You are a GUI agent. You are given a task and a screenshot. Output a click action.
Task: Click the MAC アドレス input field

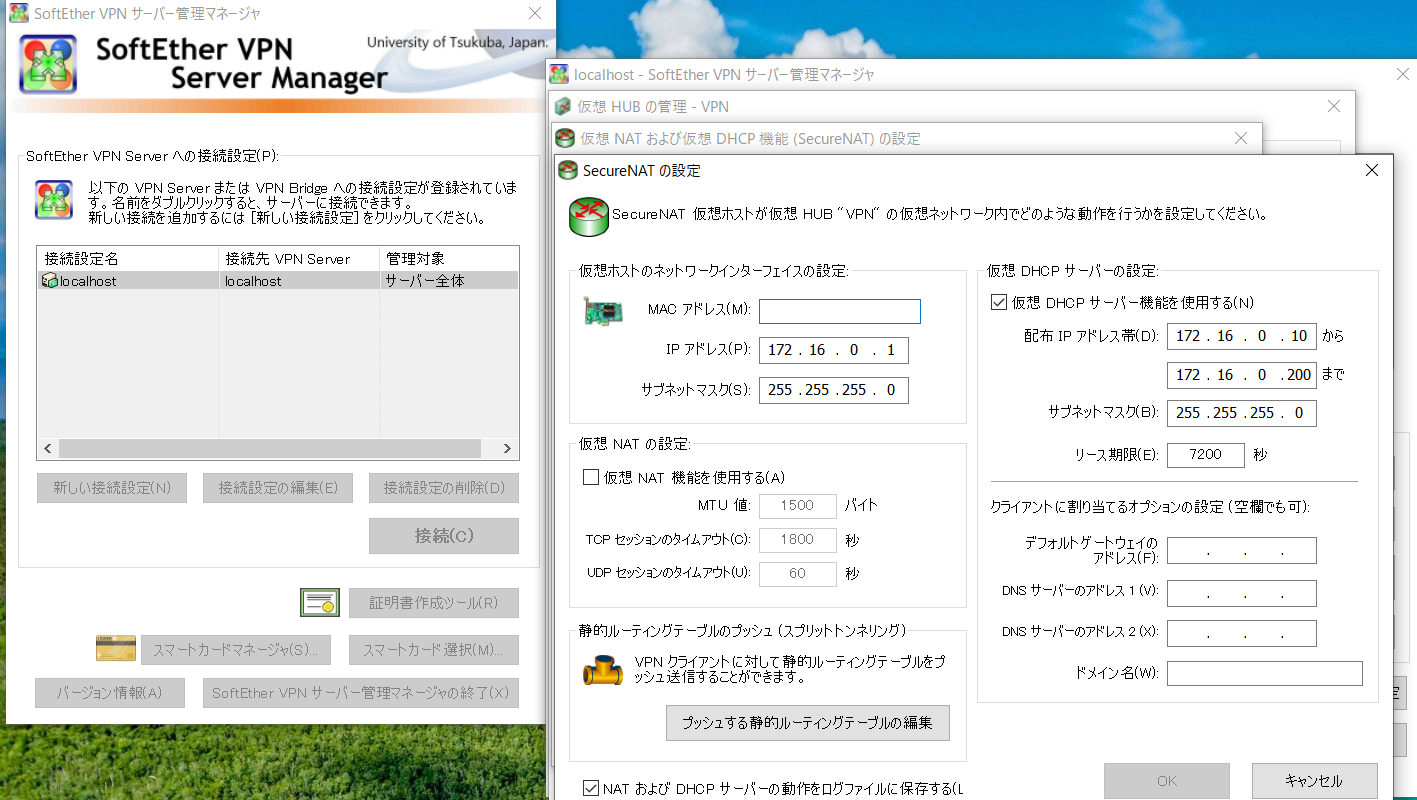pos(840,311)
